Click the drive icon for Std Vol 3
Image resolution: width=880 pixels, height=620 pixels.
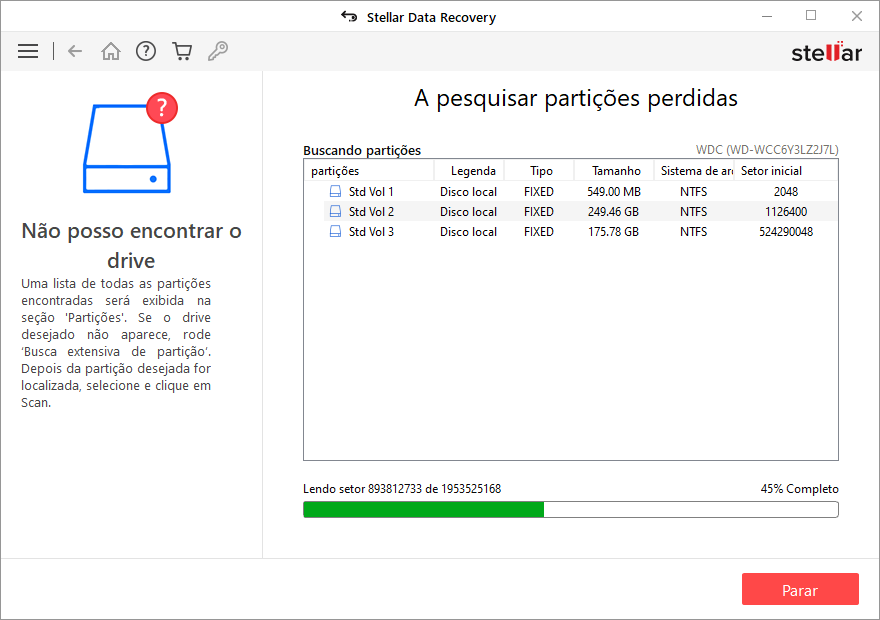(x=335, y=232)
